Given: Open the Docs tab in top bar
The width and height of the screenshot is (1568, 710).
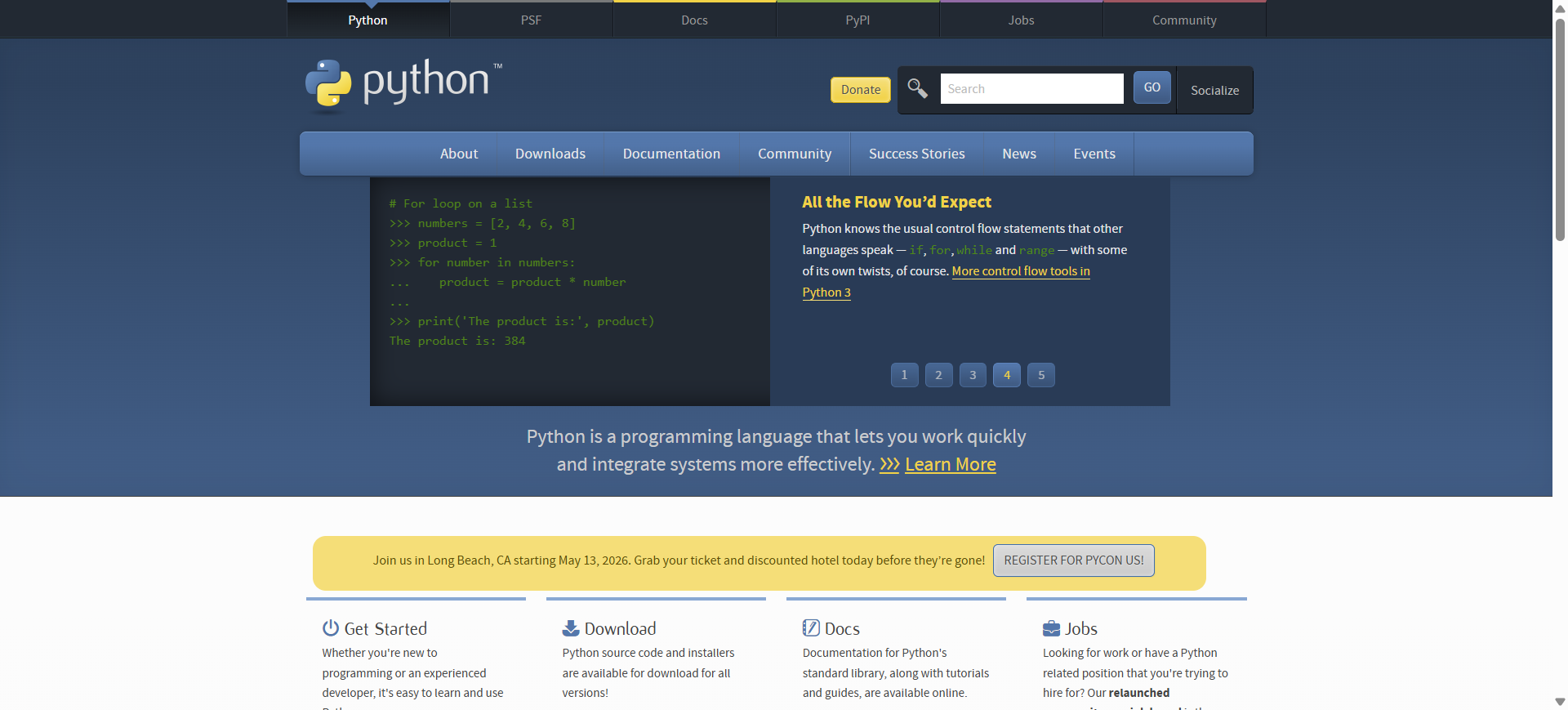Looking at the screenshot, I should [x=694, y=20].
